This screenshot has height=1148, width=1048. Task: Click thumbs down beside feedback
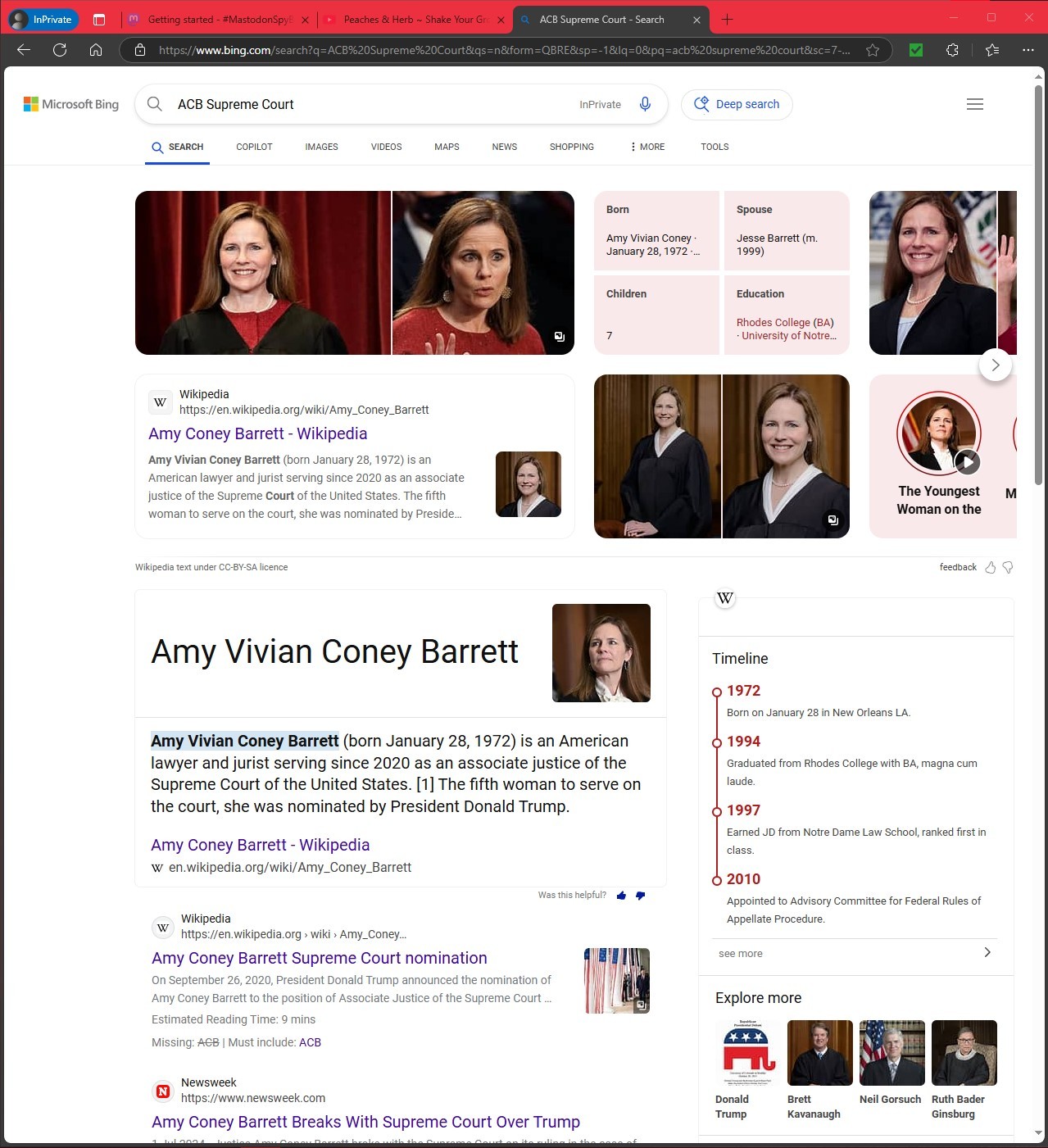pyautogui.click(x=1008, y=567)
